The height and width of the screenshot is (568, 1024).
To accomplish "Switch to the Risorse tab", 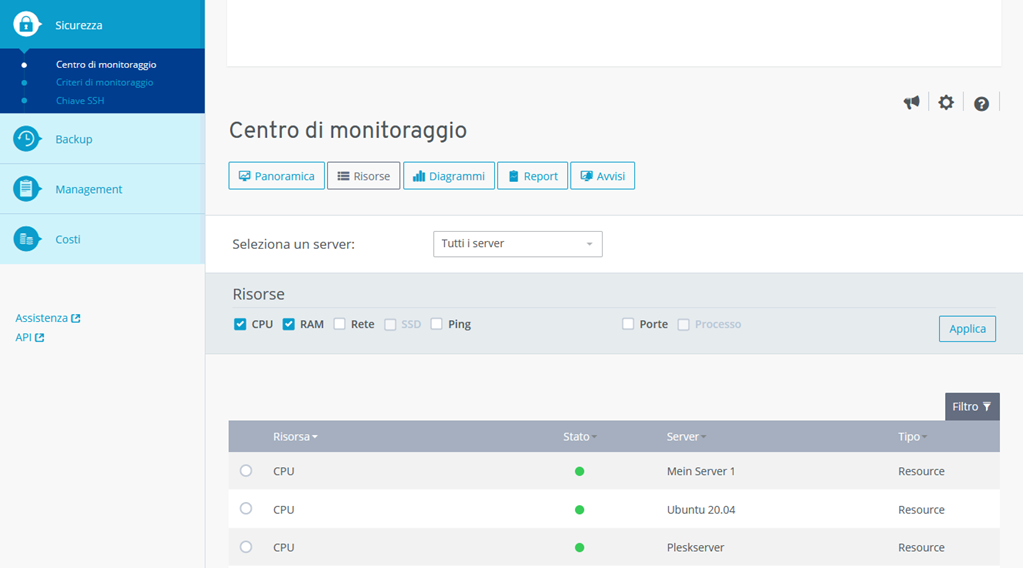I will [363, 176].
